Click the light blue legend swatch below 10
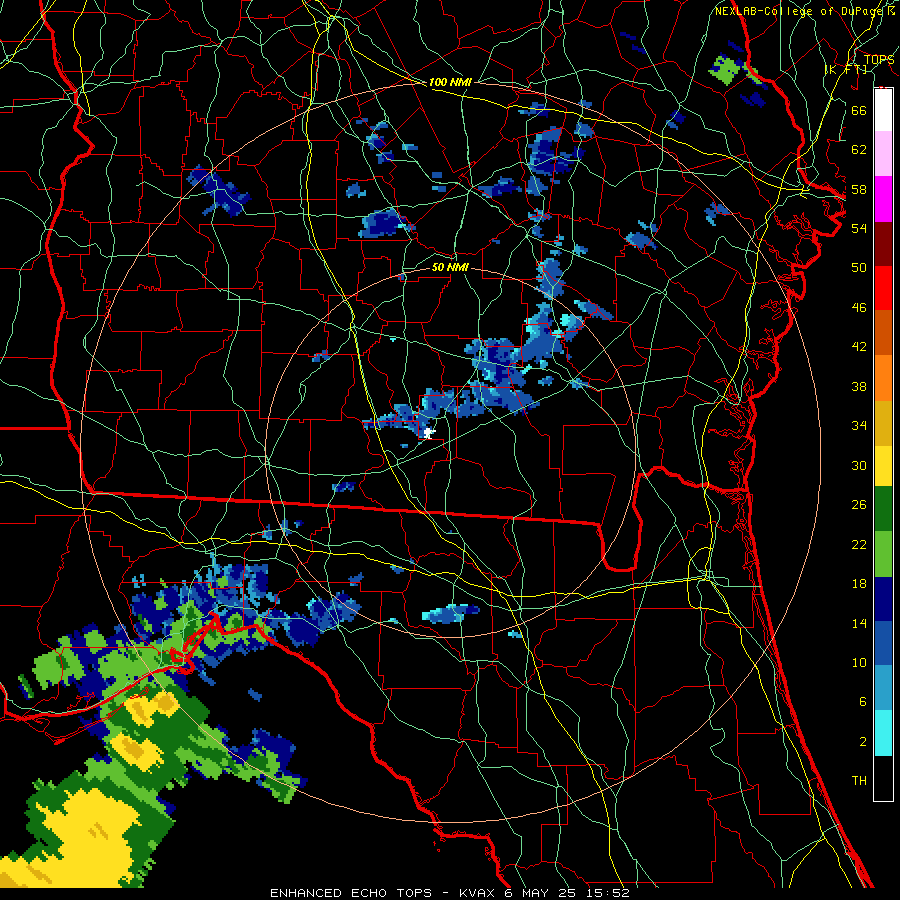 click(x=883, y=688)
